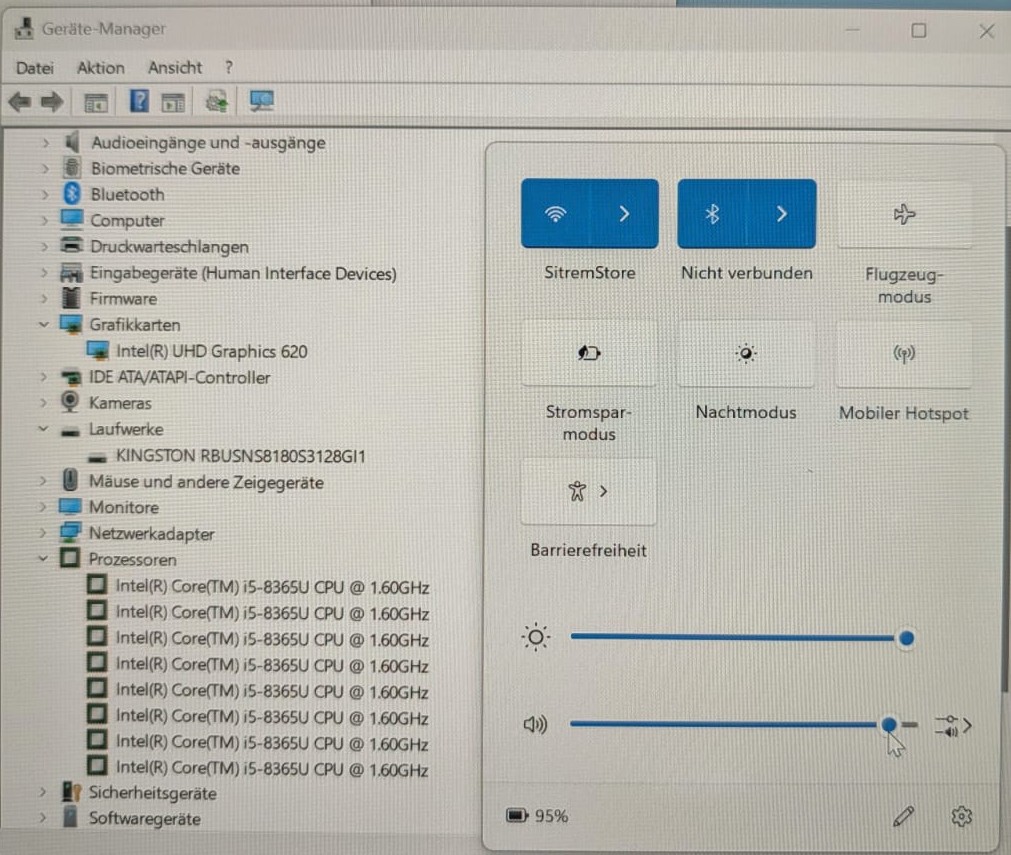
Task: Expand the Netzwerkadapter tree node
Action: pos(43,533)
